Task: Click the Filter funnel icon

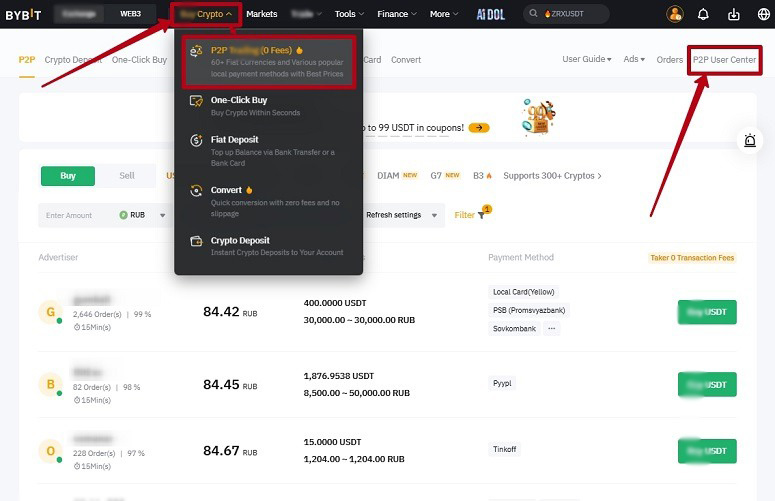Action: point(481,215)
